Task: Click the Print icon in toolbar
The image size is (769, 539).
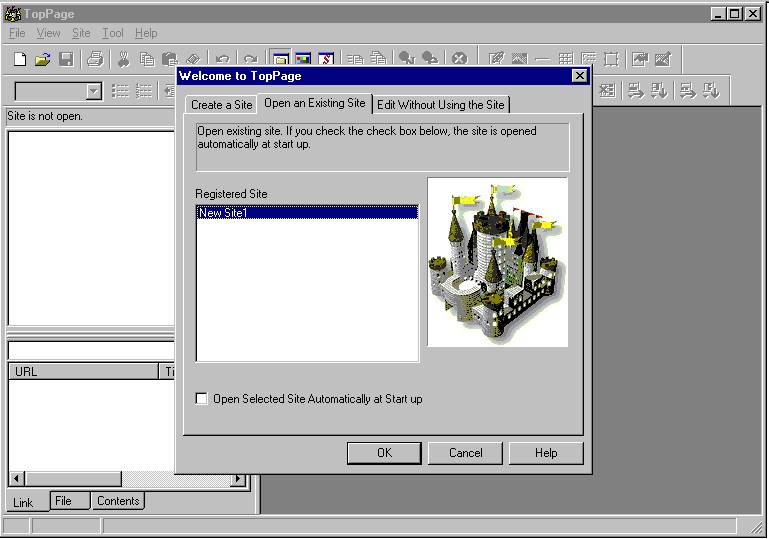Action: coord(95,60)
